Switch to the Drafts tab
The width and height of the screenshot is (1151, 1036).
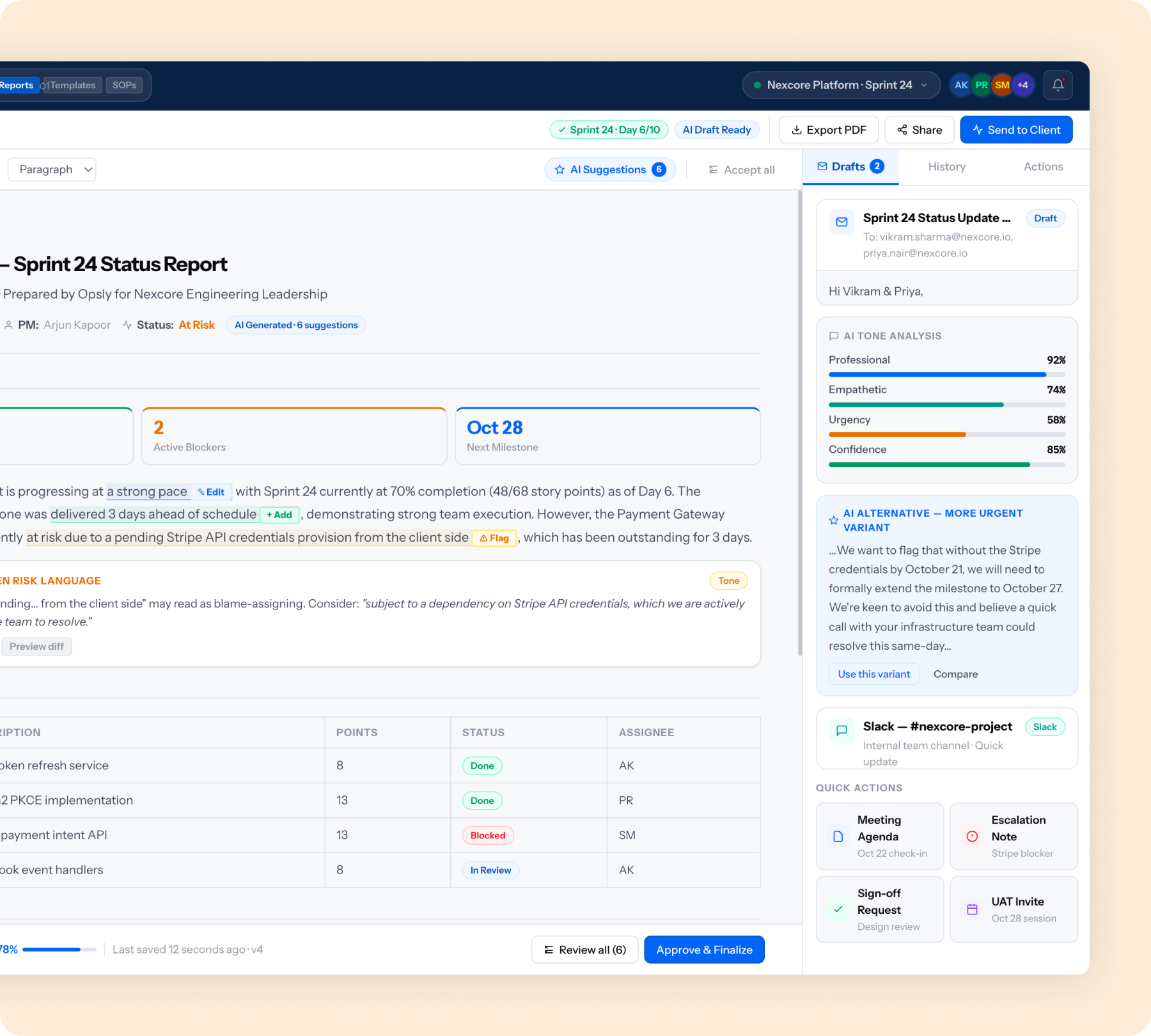[850, 167]
